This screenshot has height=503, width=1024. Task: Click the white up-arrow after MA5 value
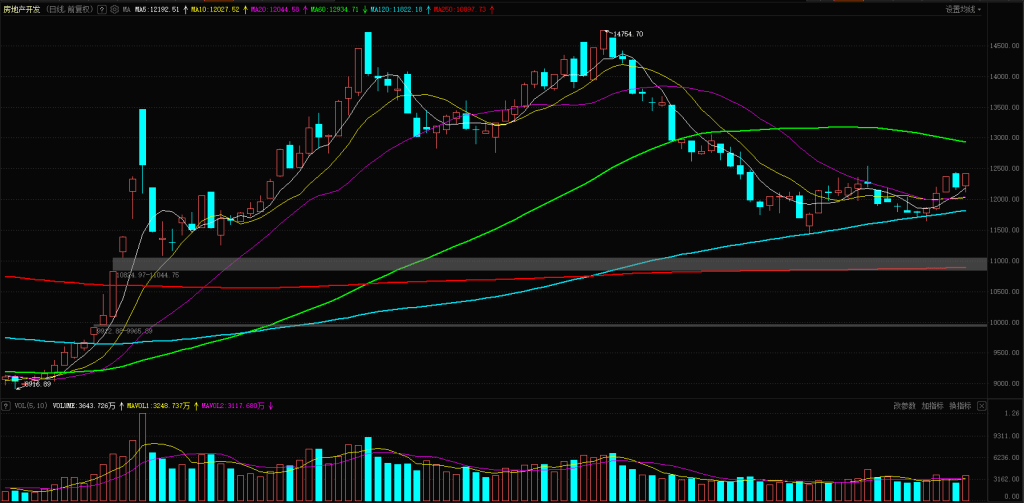click(x=187, y=9)
